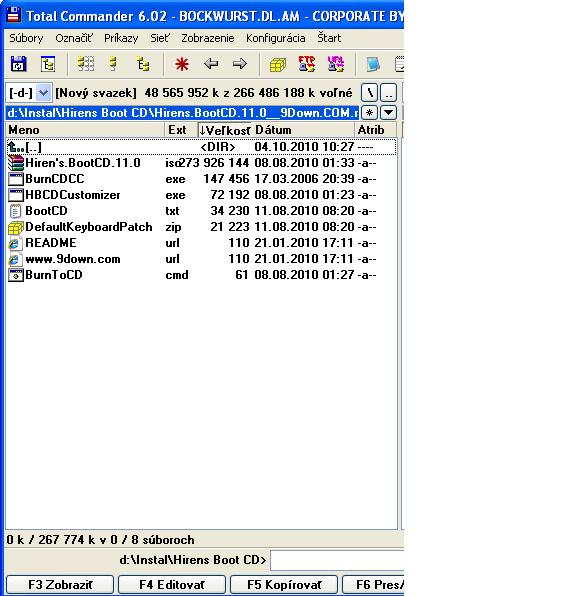
Task: Click the 17.03.2006 20:39 date value
Action: [x=304, y=179]
